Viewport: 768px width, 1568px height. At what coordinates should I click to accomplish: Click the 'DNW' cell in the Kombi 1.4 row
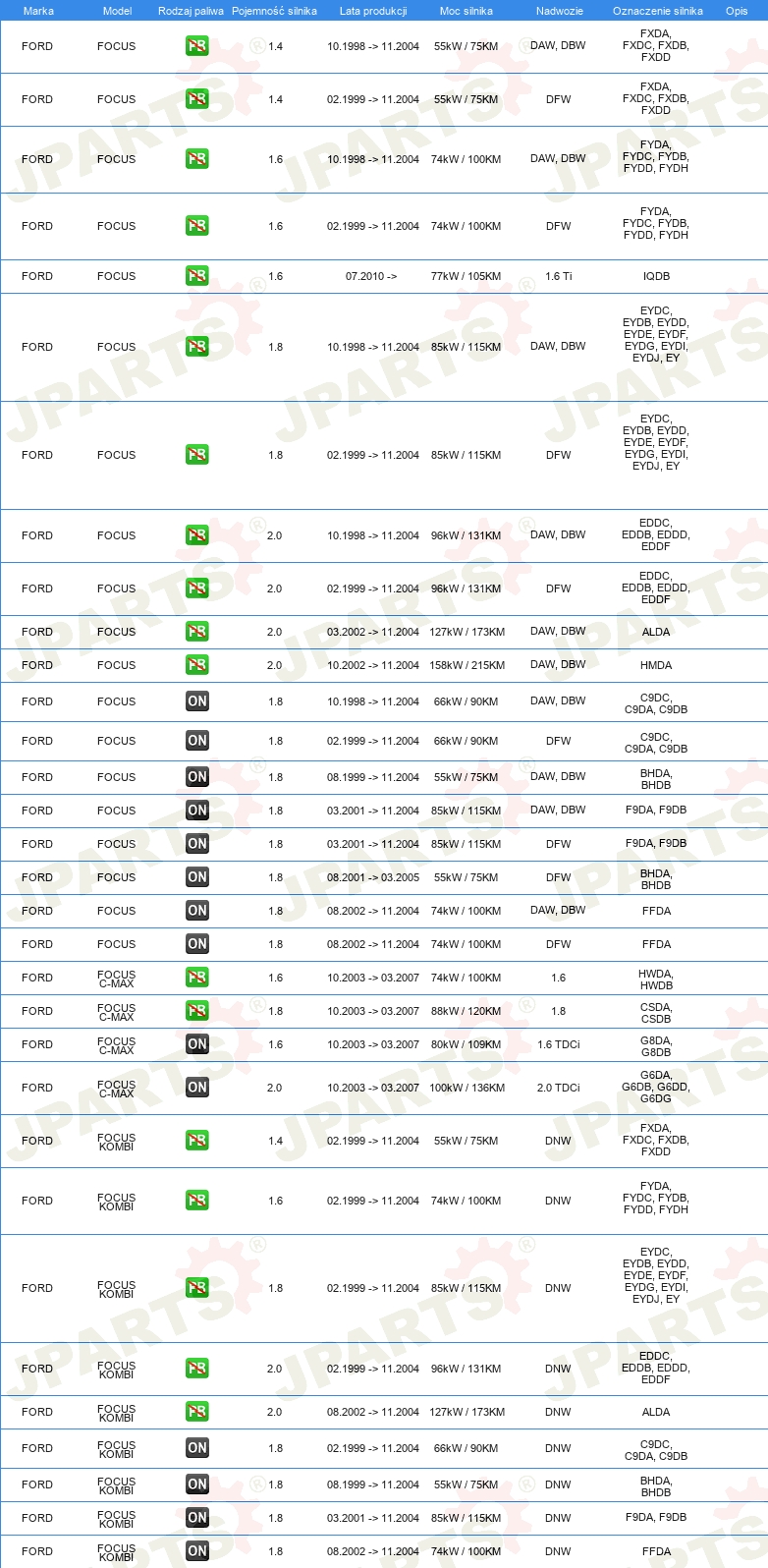pyautogui.click(x=558, y=1141)
